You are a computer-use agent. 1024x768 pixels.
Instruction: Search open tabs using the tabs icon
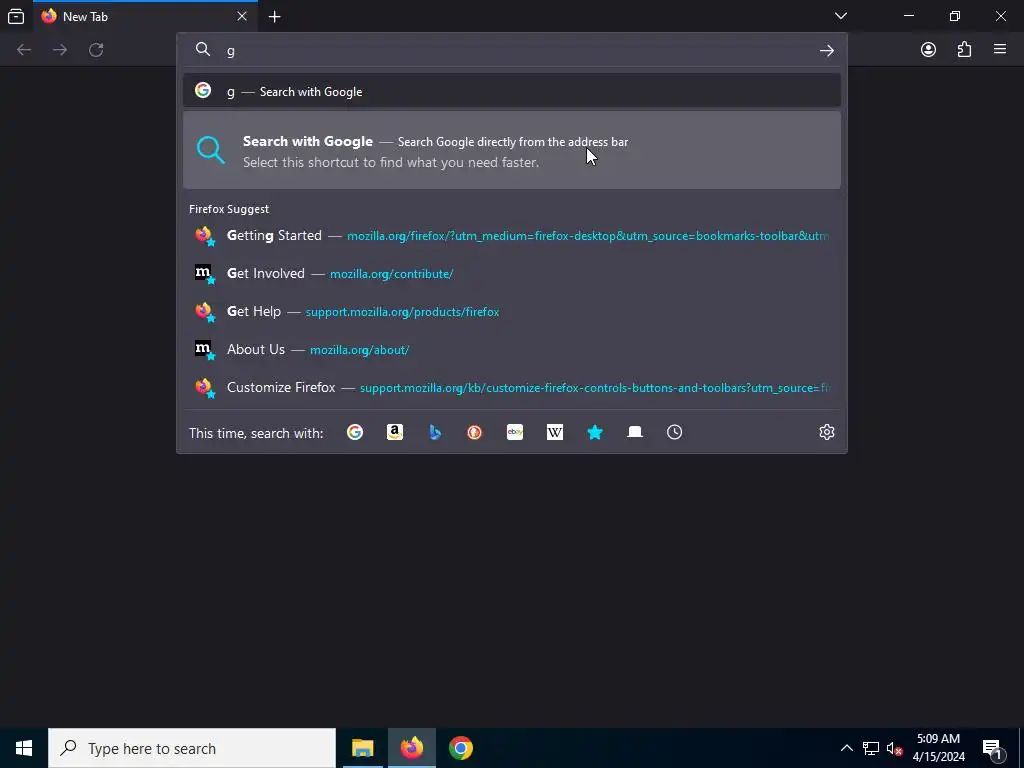(635, 432)
